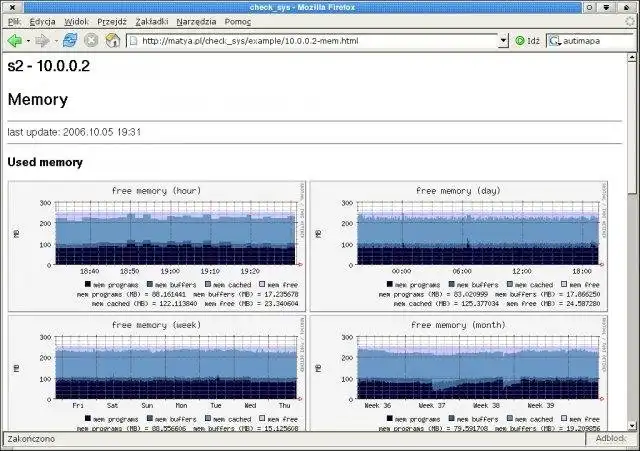Screen dimensions: 640x451
Task: Click the free memory (day) graph
Action: (x=458, y=246)
